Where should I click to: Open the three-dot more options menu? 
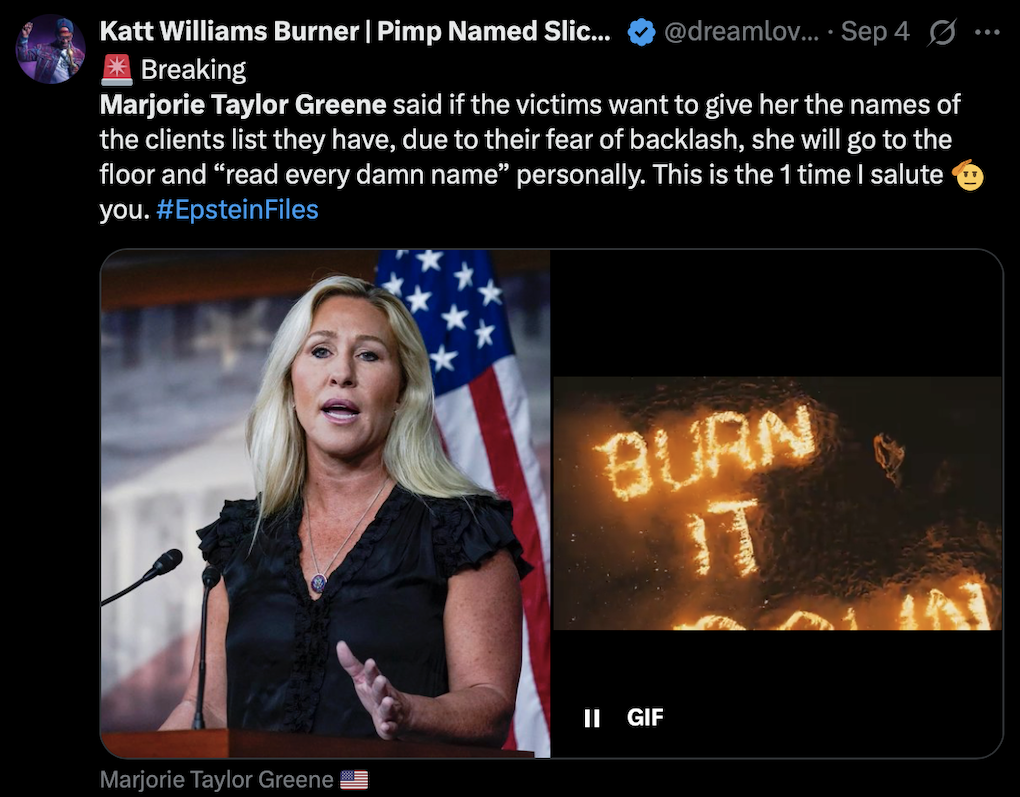coord(987,32)
